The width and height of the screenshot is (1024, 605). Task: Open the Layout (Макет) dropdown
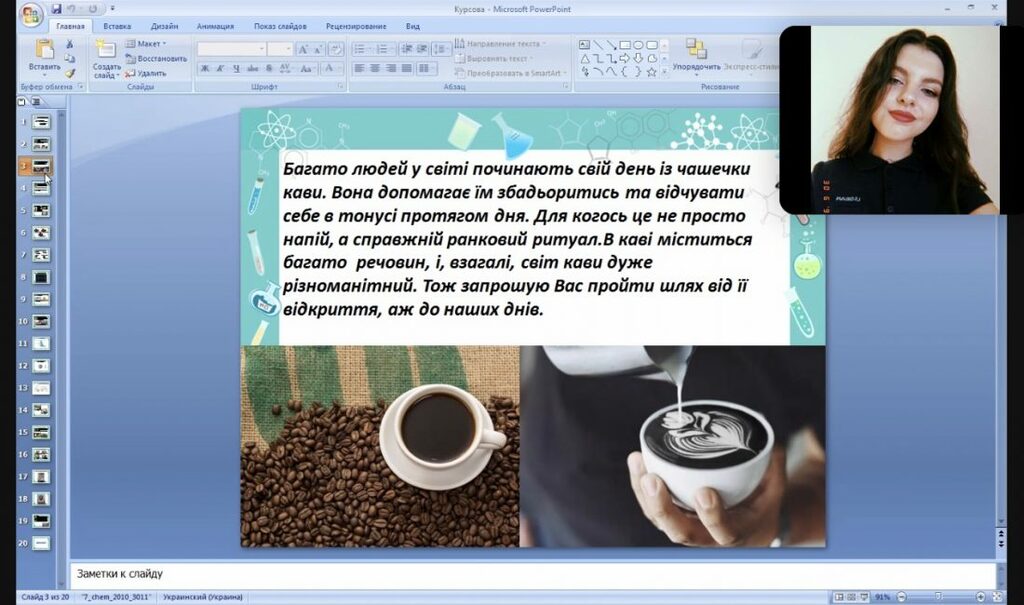pyautogui.click(x=147, y=44)
